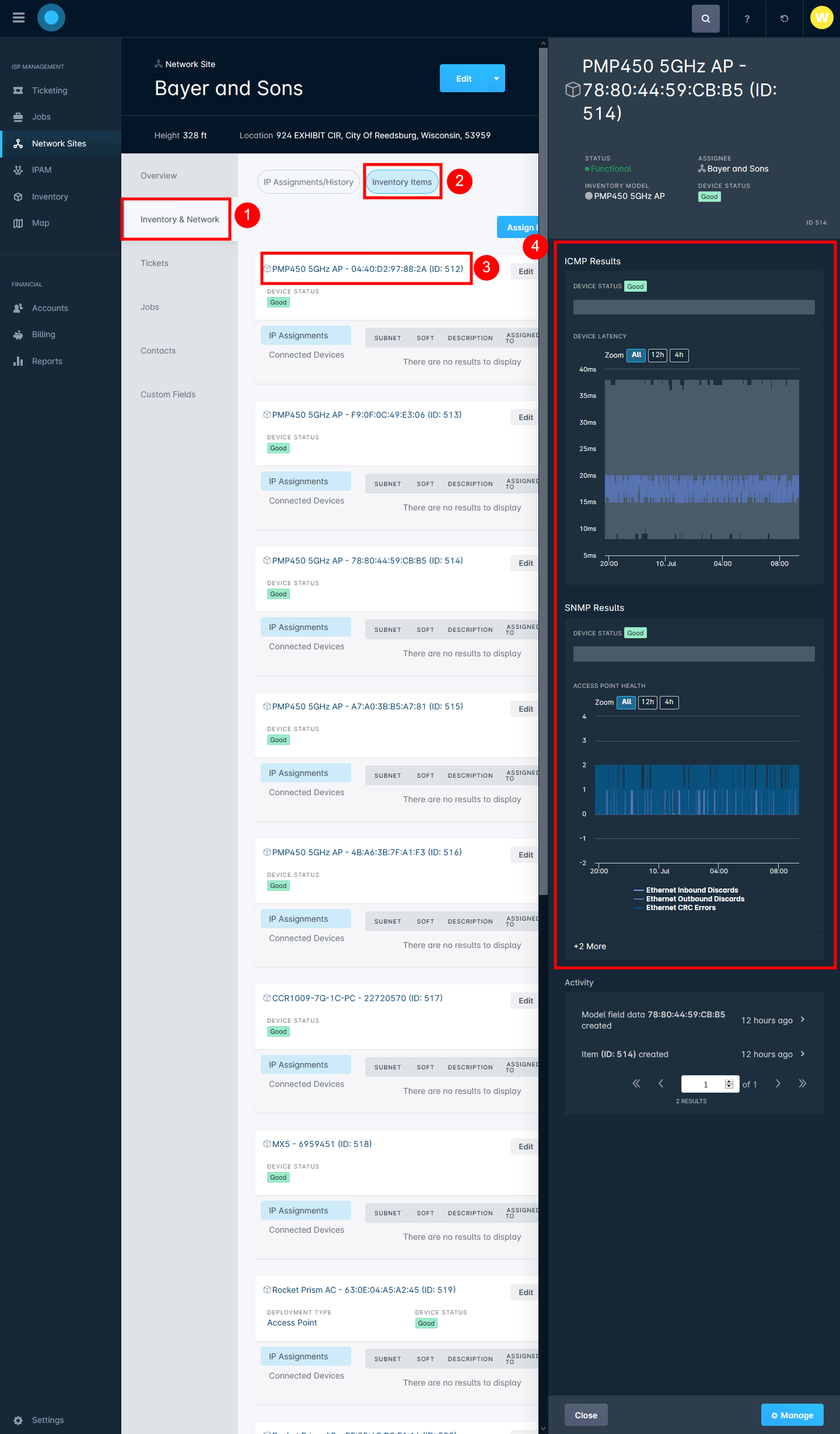
Task: Go to Ticketing in sidebar
Action: click(x=50, y=90)
